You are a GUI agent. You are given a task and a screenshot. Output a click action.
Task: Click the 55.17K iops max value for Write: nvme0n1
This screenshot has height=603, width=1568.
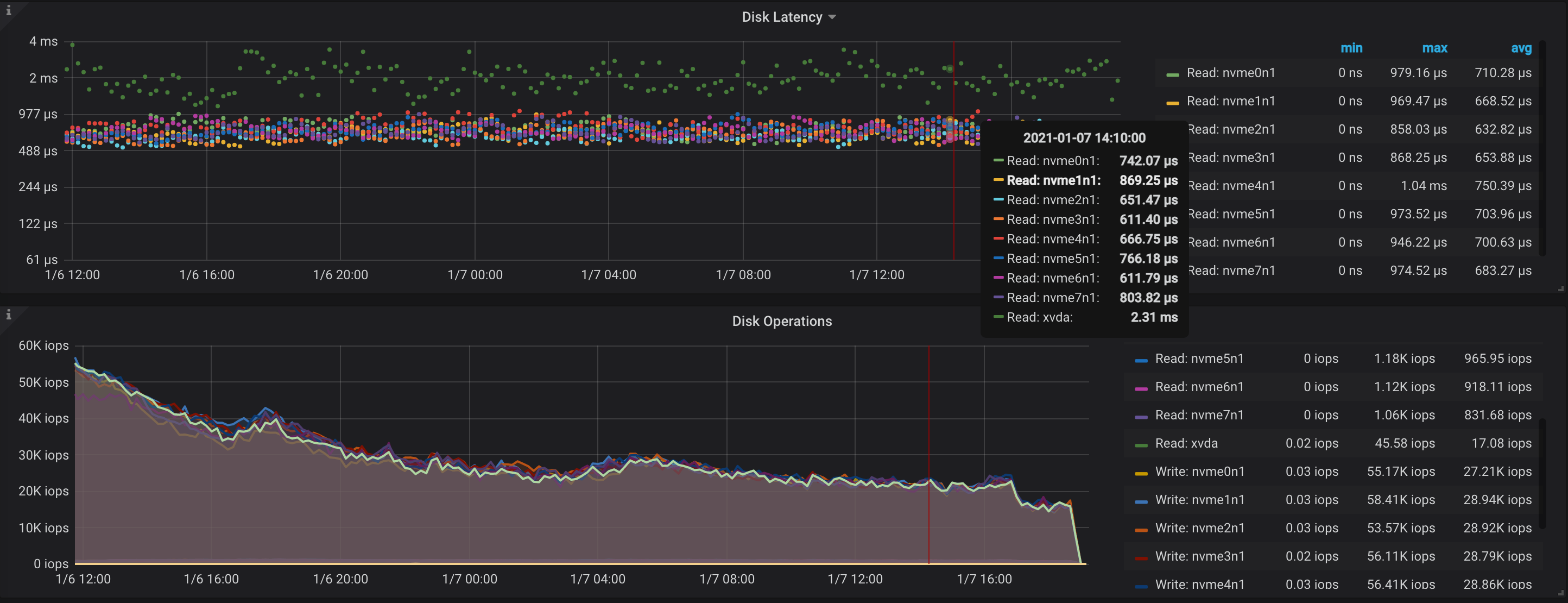1401,472
